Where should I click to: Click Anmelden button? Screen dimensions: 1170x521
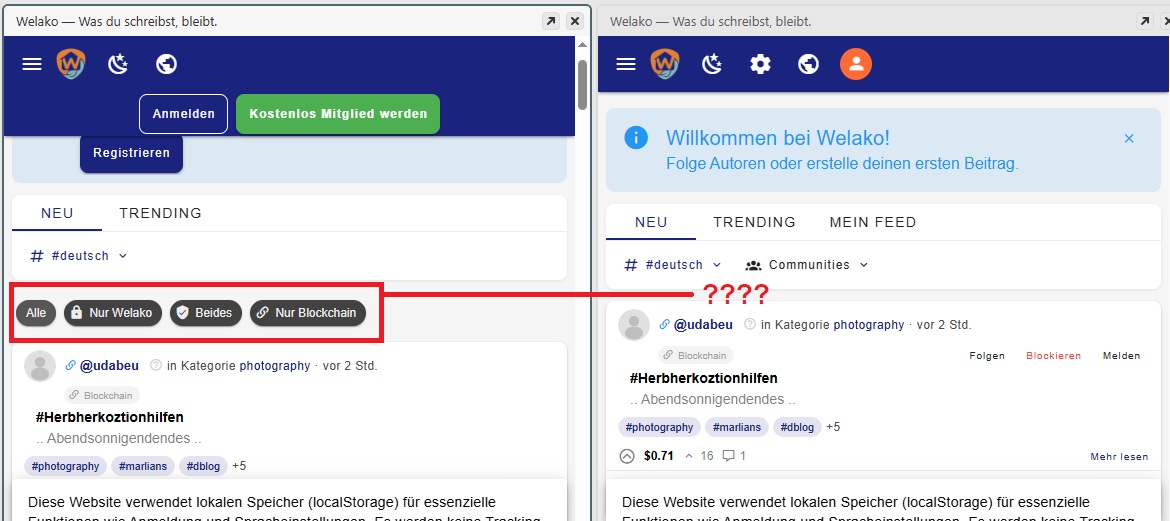pos(184,114)
